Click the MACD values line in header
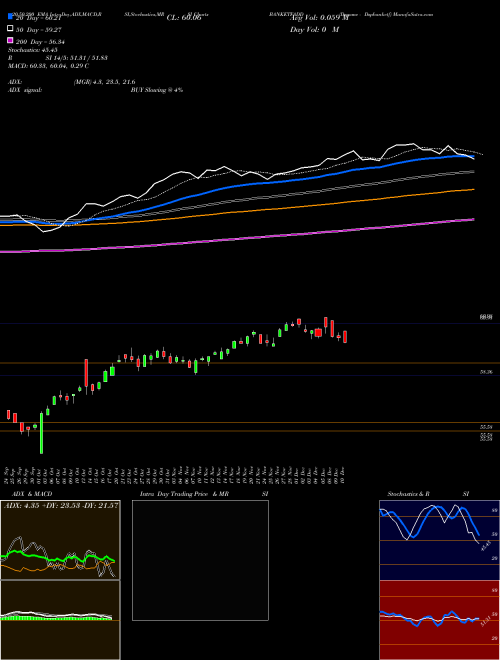The image size is (500, 660). point(48,66)
